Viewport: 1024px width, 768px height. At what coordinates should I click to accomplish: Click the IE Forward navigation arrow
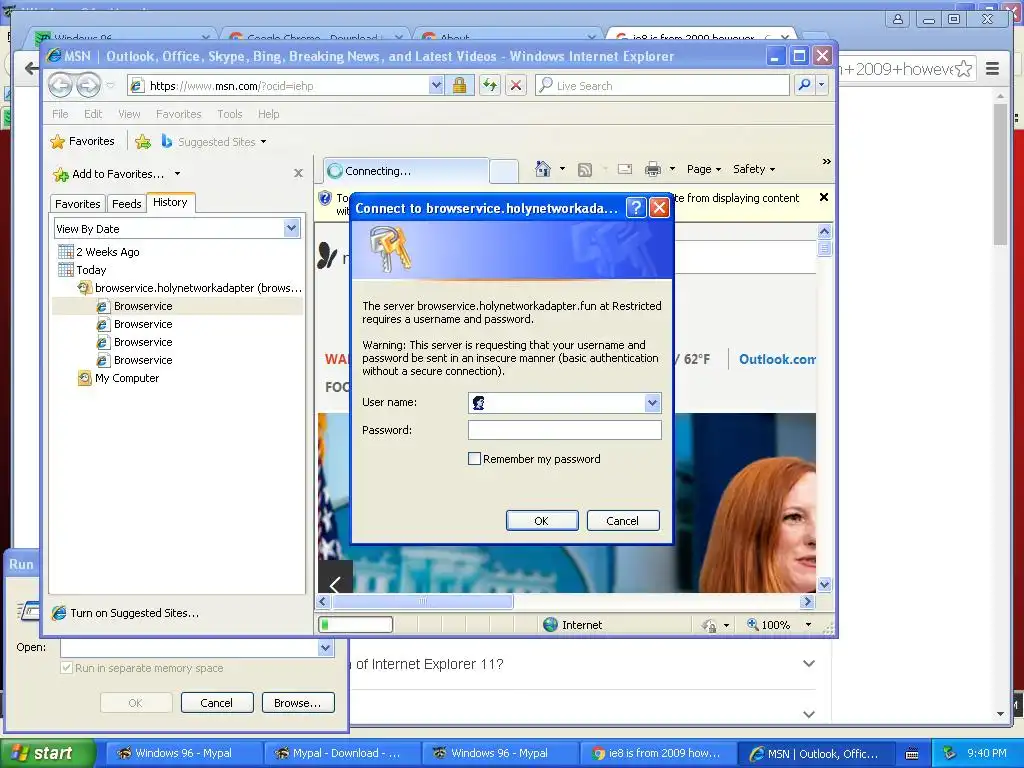[x=89, y=86]
